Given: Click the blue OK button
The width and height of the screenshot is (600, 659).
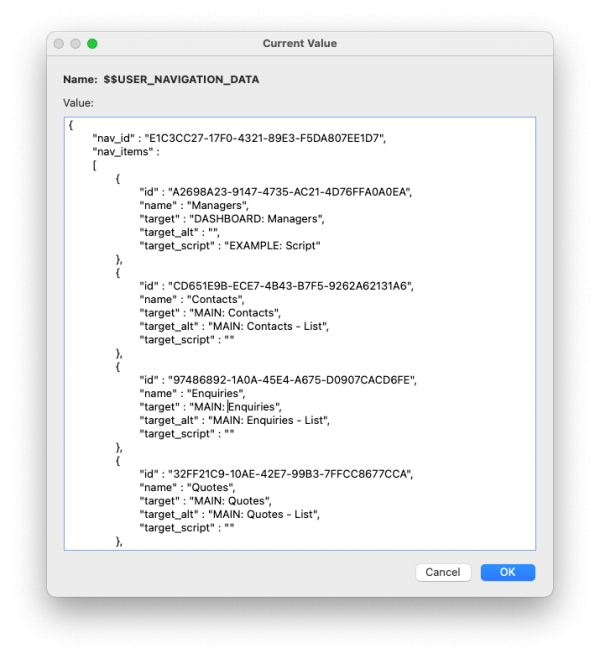Looking at the screenshot, I should pyautogui.click(x=508, y=572).
